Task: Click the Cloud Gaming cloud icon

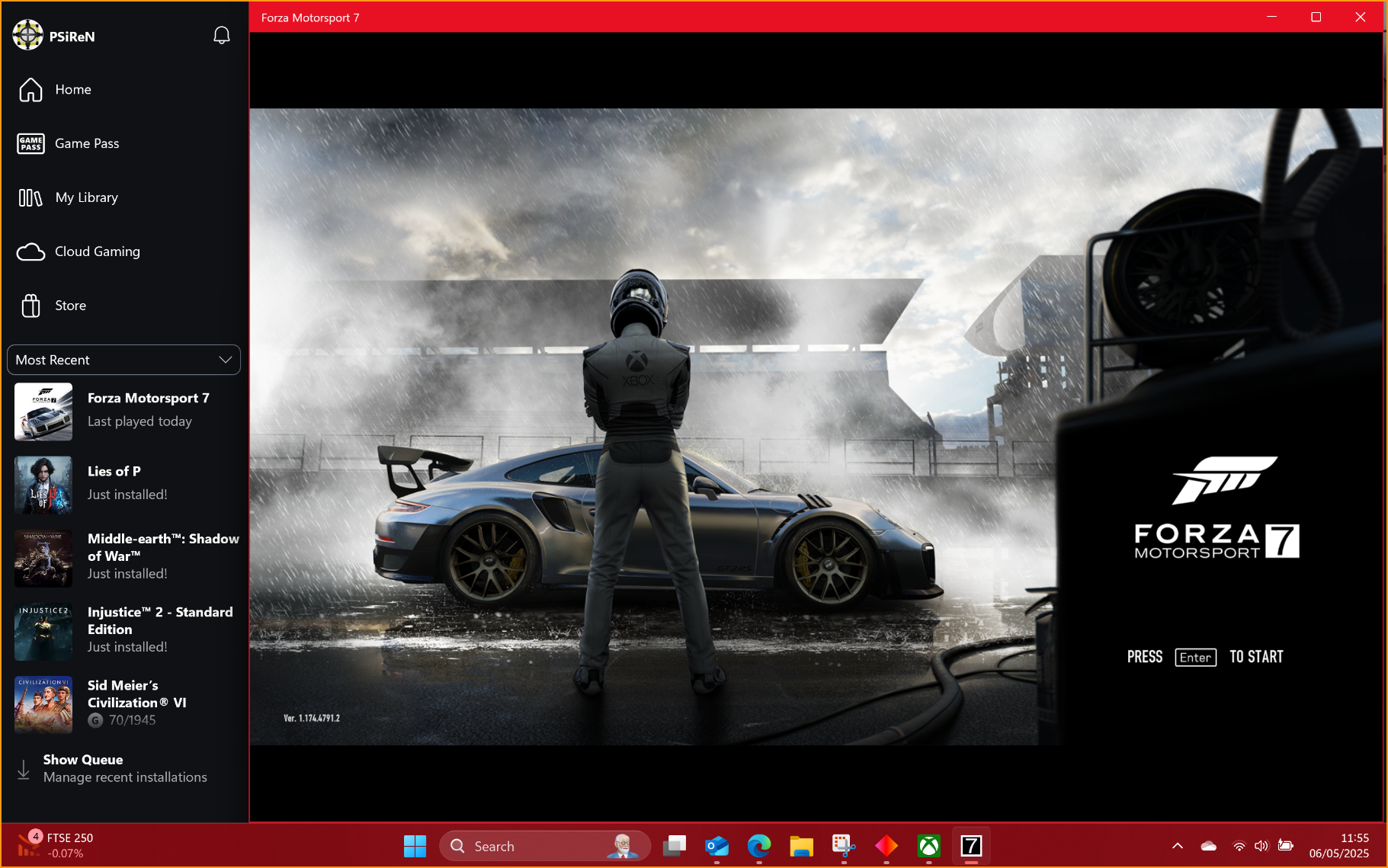Action: [30, 251]
